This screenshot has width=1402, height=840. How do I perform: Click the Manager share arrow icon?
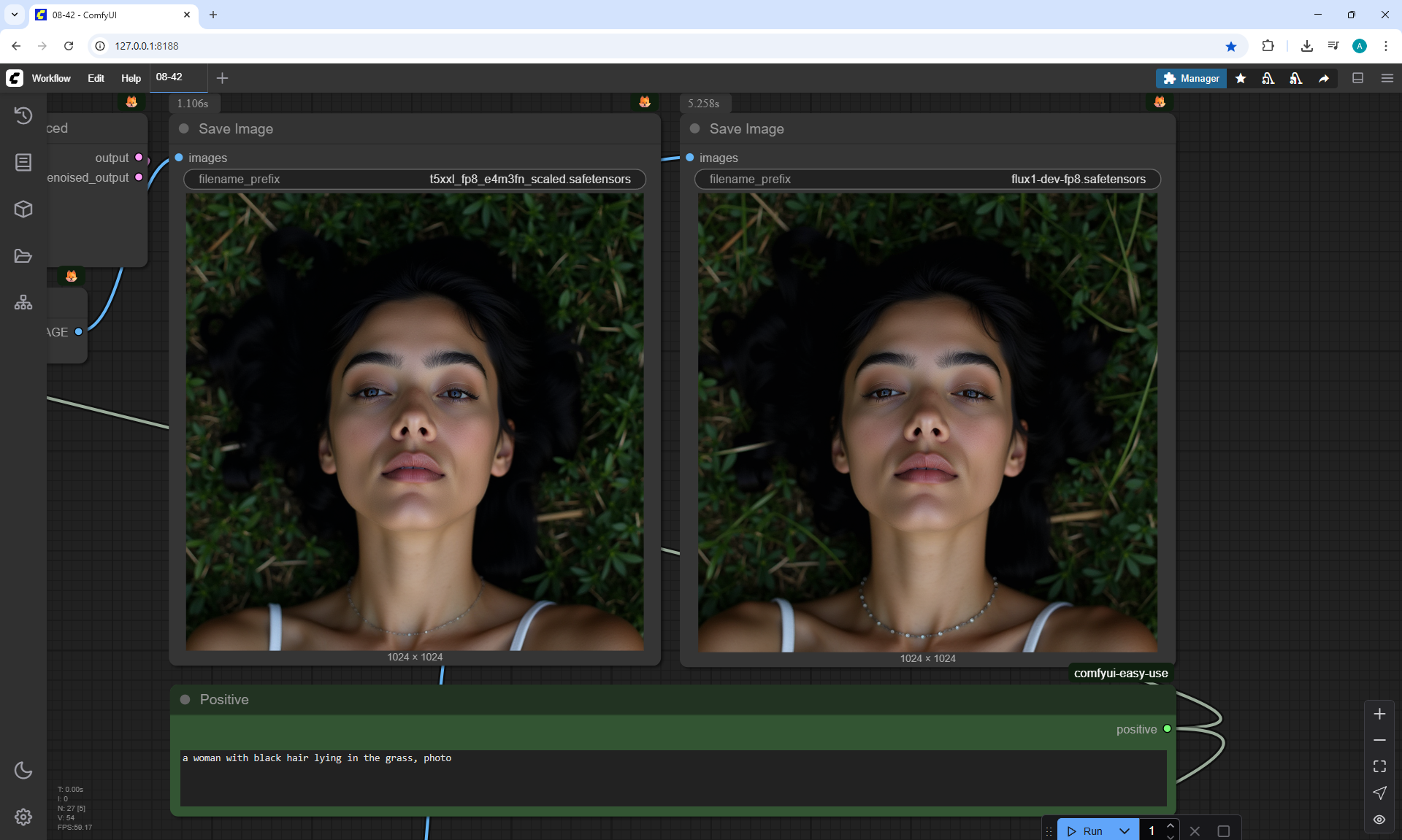[1324, 78]
